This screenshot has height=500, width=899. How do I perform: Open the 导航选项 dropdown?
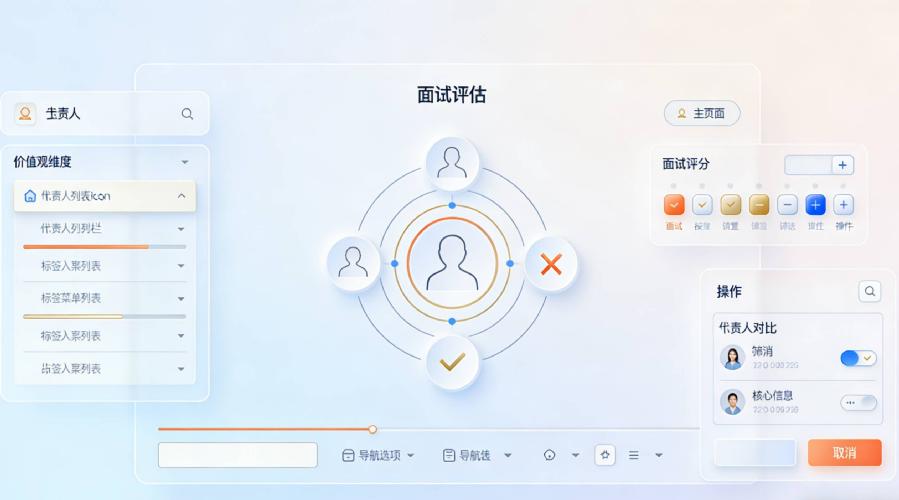coord(378,455)
